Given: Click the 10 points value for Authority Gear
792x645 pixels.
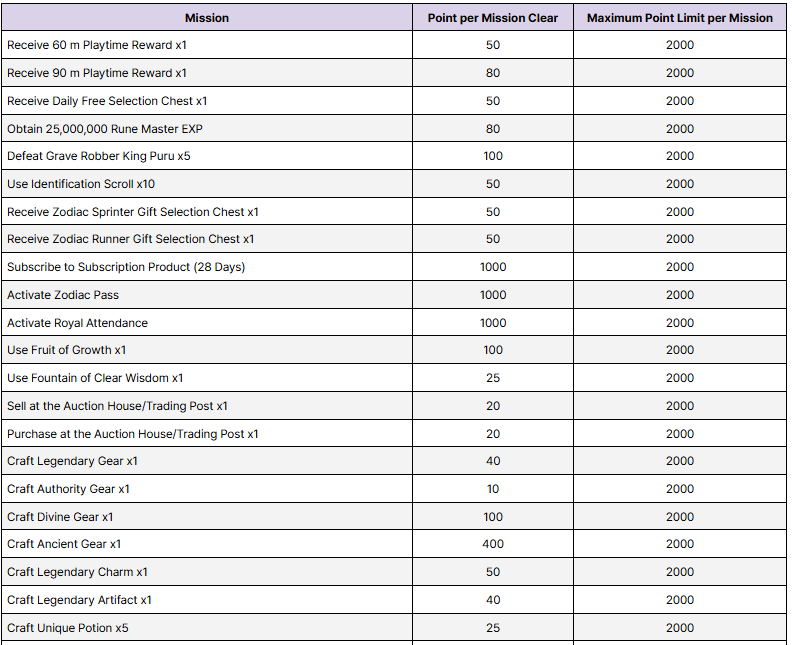Looking at the screenshot, I should tap(492, 489).
